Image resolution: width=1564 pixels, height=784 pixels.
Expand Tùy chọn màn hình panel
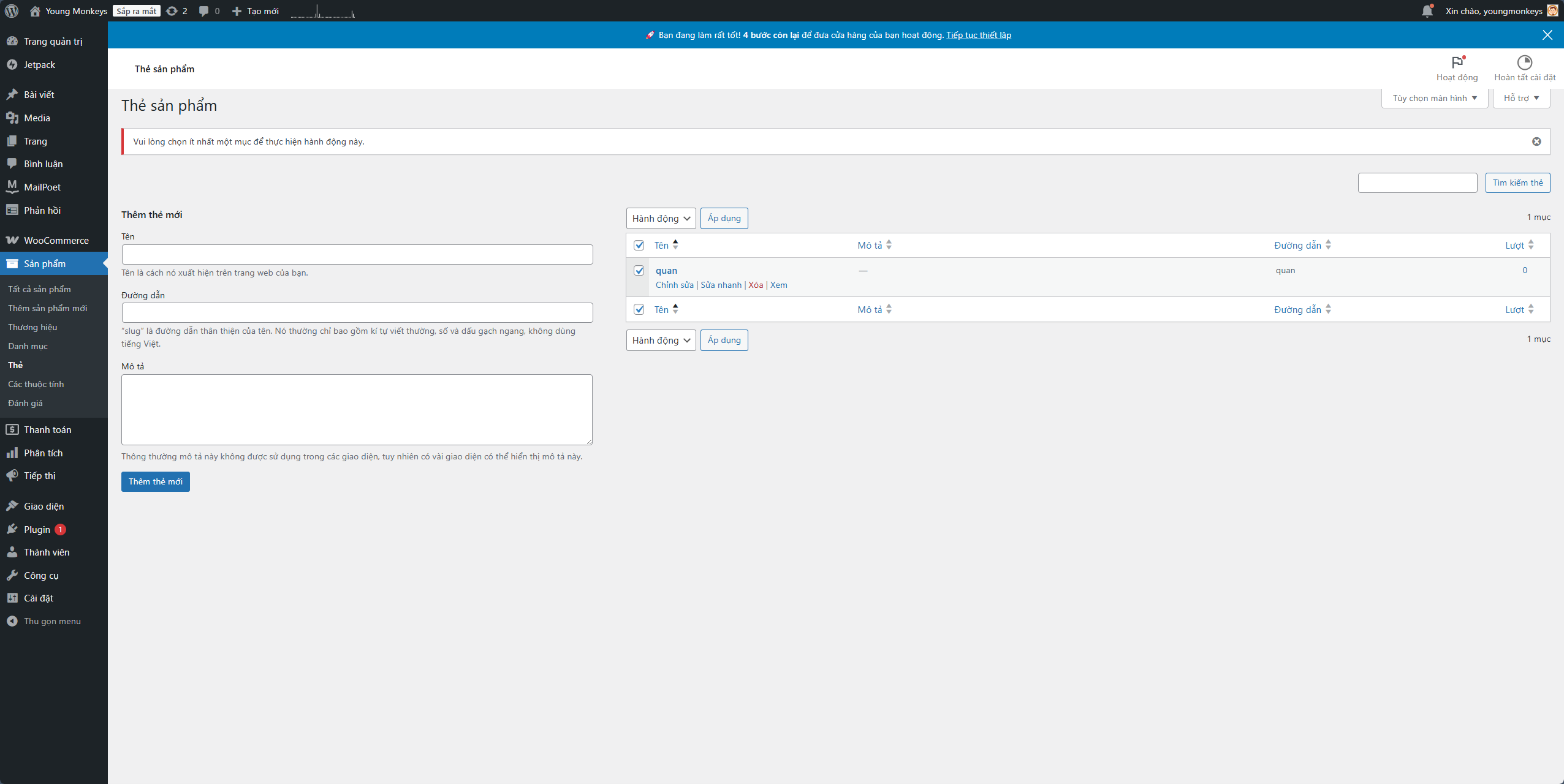coord(1434,98)
